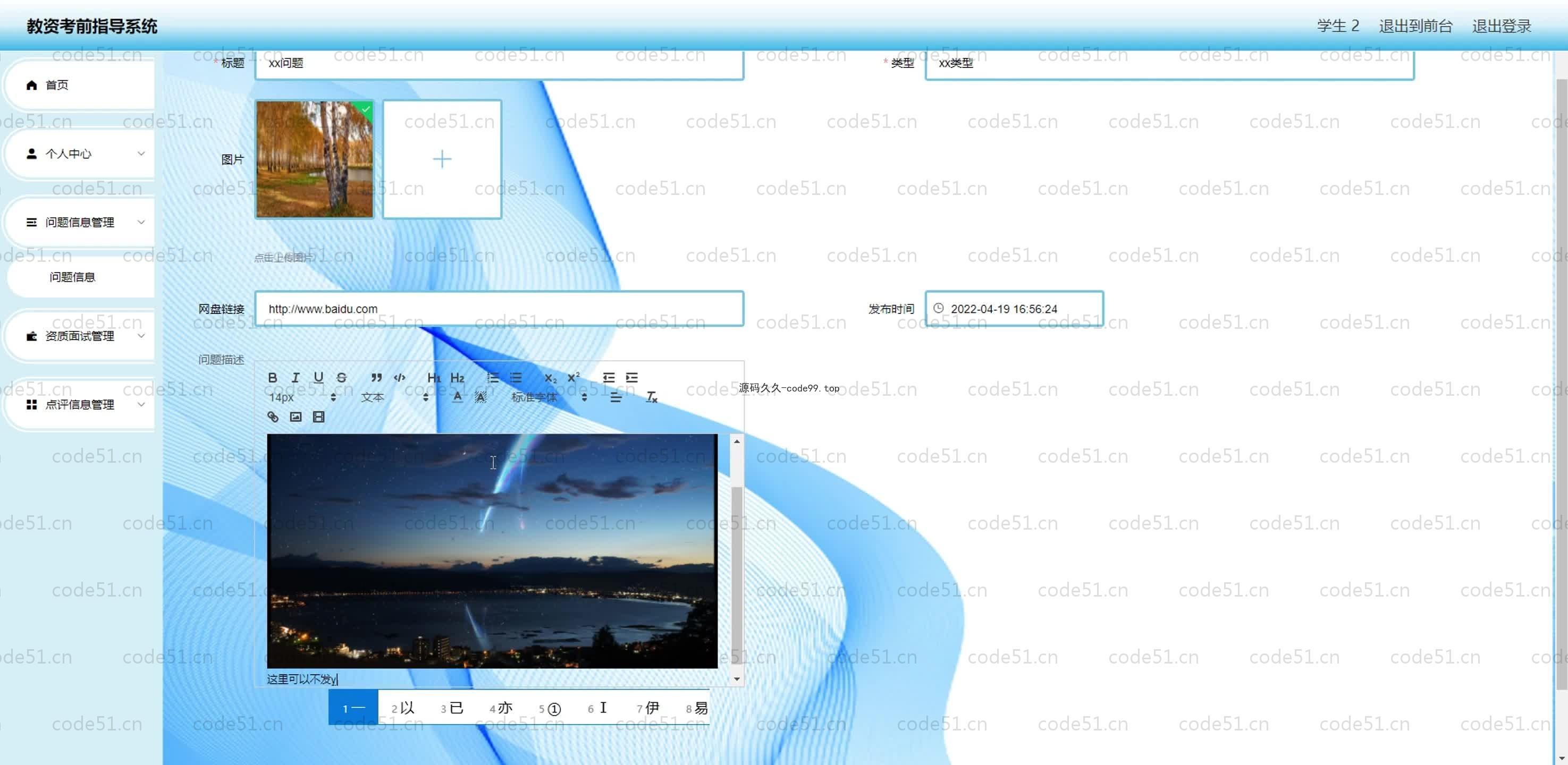This screenshot has width=1568, height=765.
Task: Click the editor vertical scrollbar thumb
Action: (737, 575)
